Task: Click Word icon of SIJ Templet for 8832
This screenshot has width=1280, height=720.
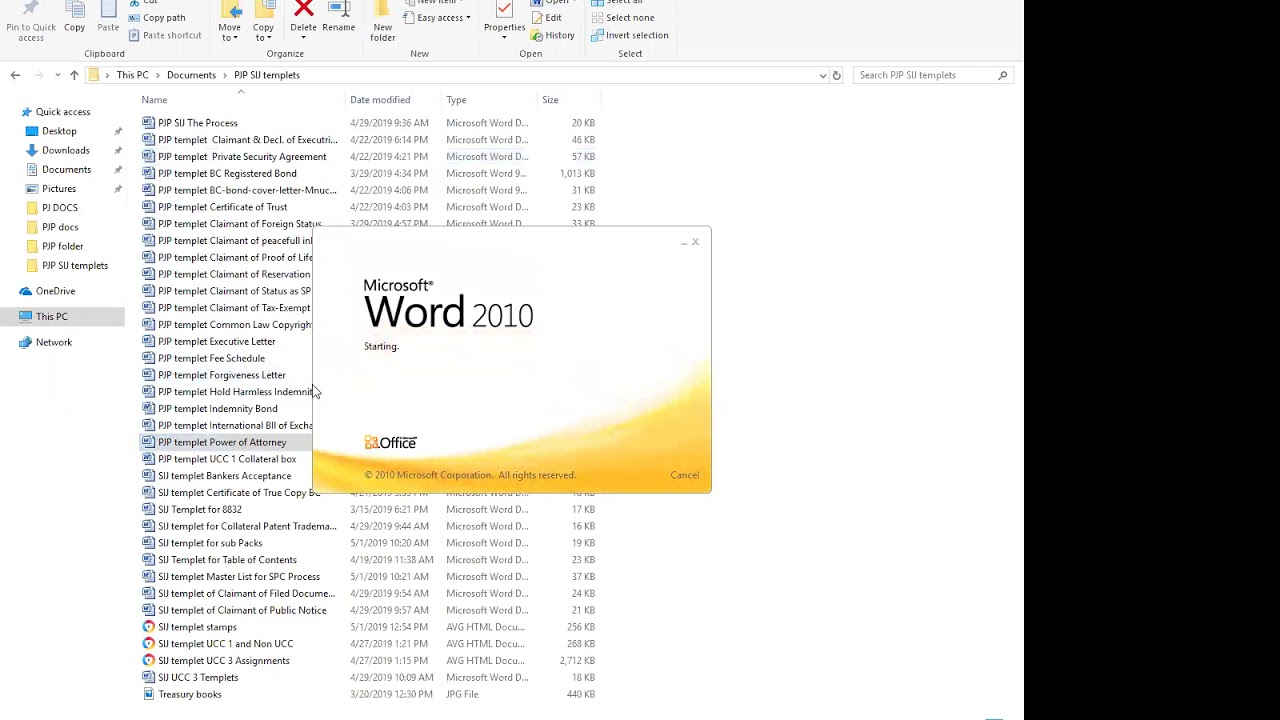Action: 148,509
